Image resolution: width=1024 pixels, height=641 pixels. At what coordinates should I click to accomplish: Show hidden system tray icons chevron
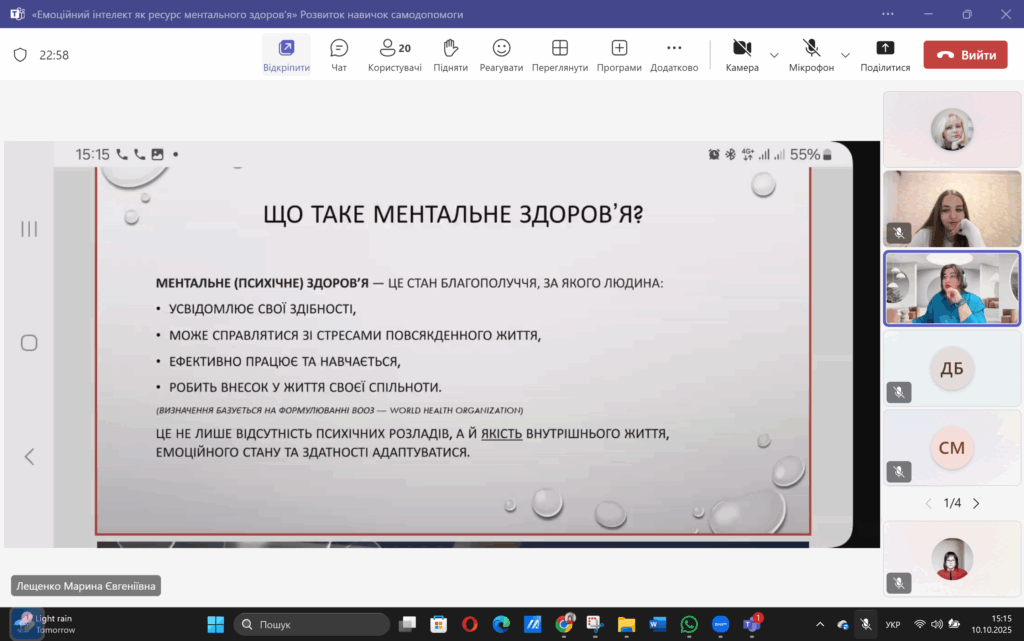coord(820,624)
